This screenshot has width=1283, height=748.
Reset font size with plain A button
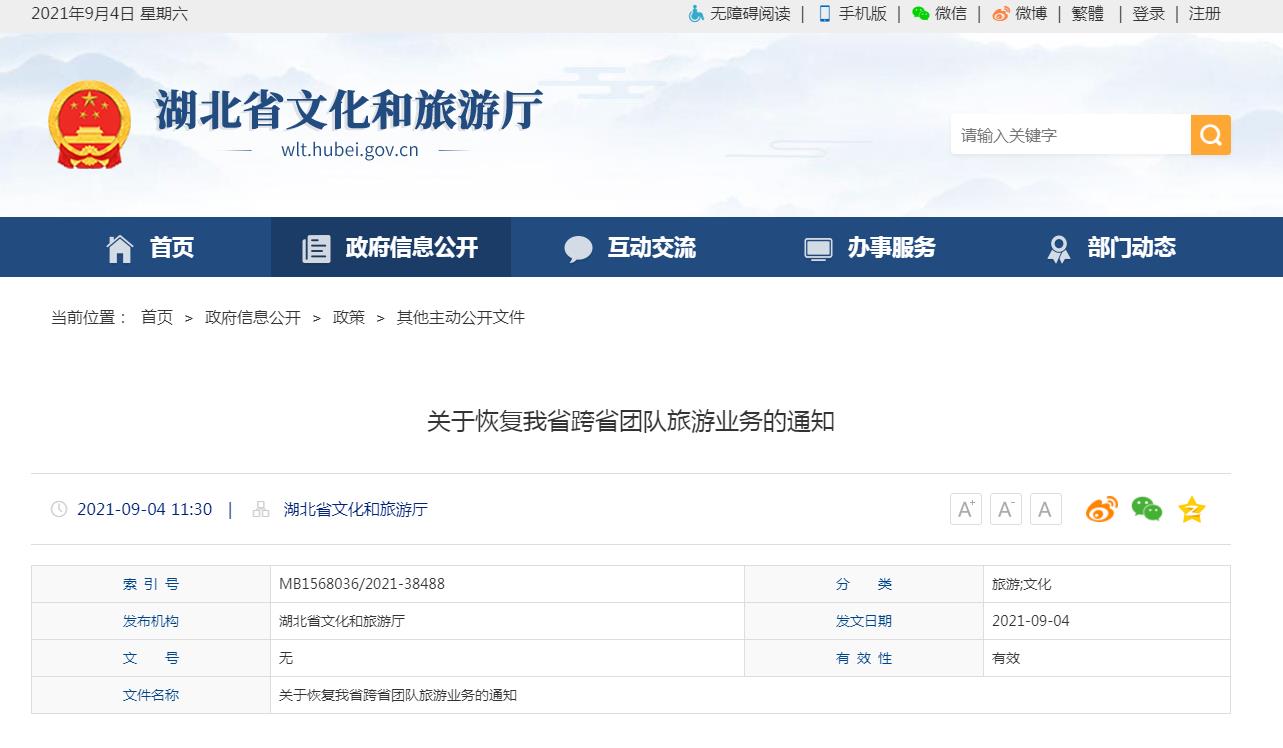pyautogui.click(x=1045, y=510)
